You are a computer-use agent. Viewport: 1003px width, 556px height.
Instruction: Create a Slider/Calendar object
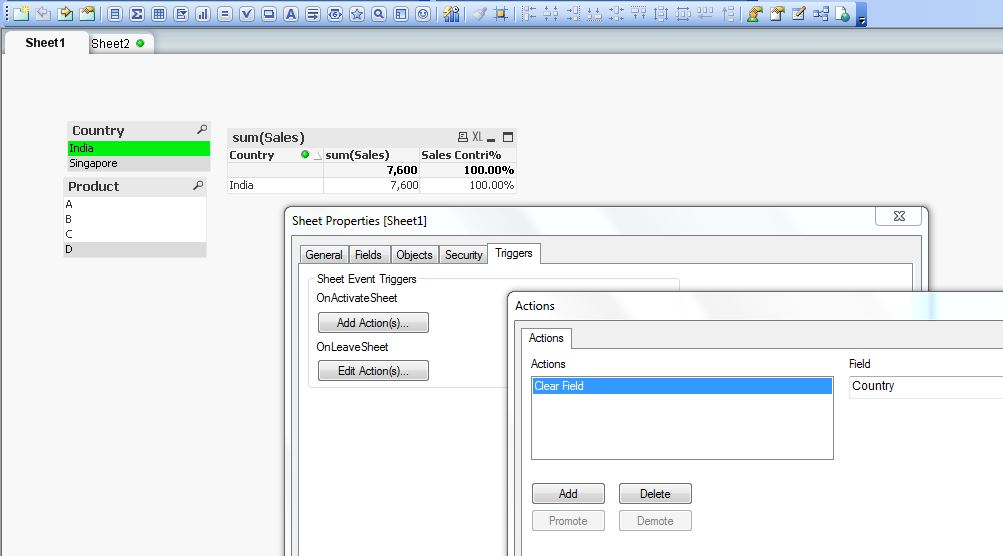pos(335,13)
